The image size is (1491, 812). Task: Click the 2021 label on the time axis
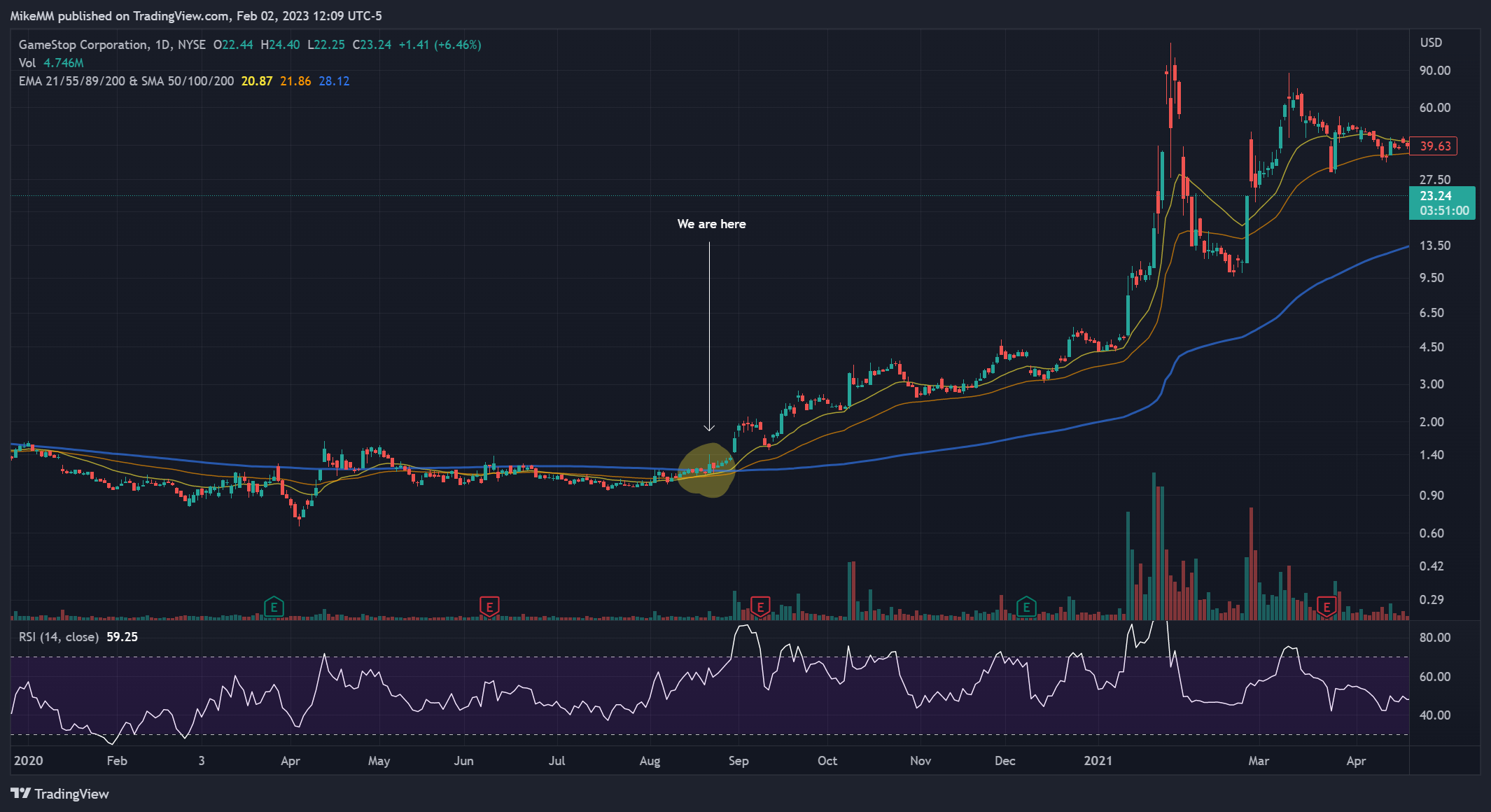point(1098,761)
